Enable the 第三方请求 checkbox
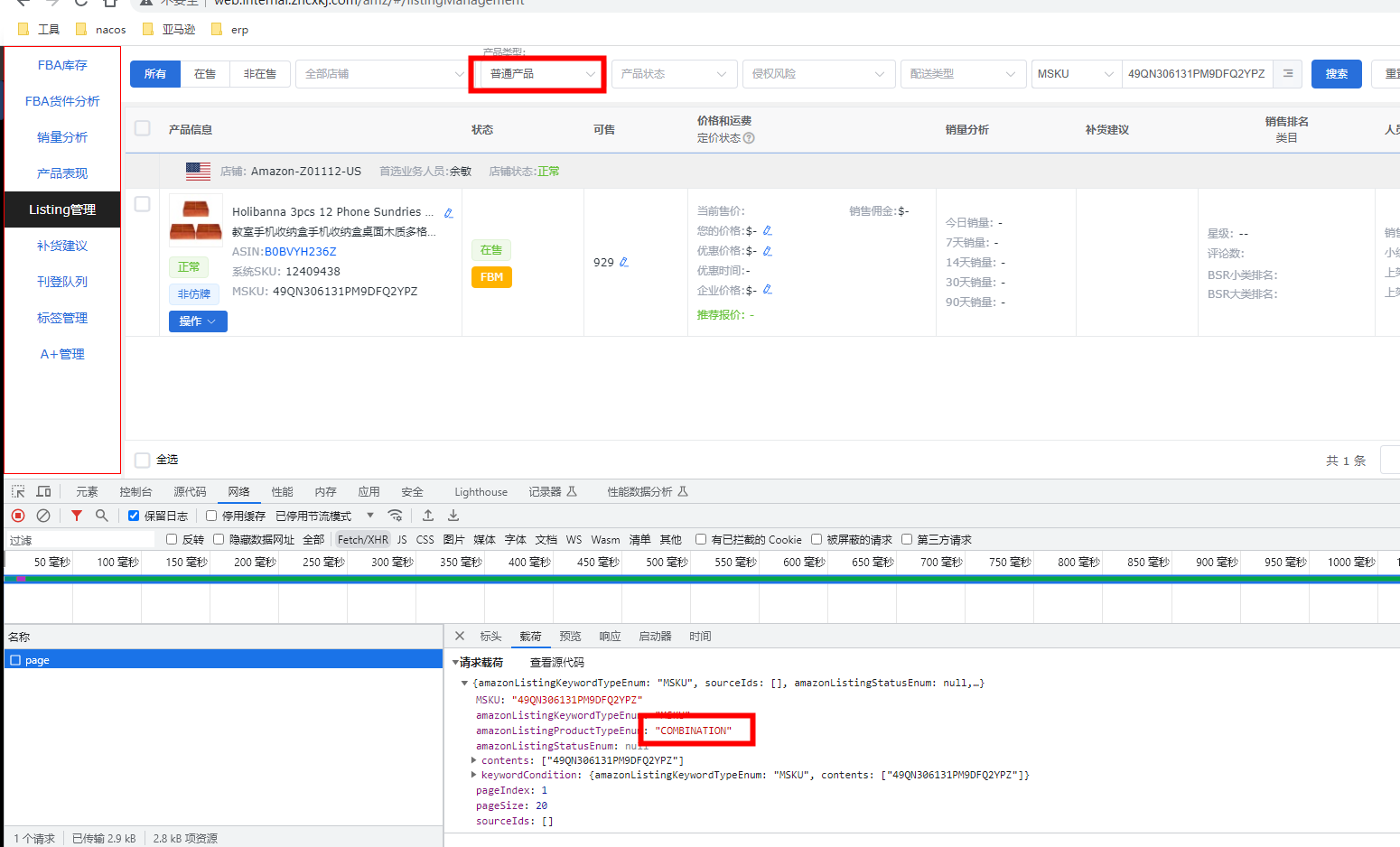This screenshot has height=847, width=1400. point(907,539)
